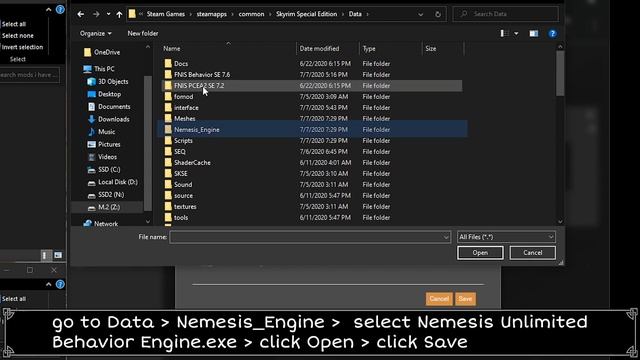This screenshot has width=640, height=360.
Task: Click the Open button
Action: [x=480, y=253]
